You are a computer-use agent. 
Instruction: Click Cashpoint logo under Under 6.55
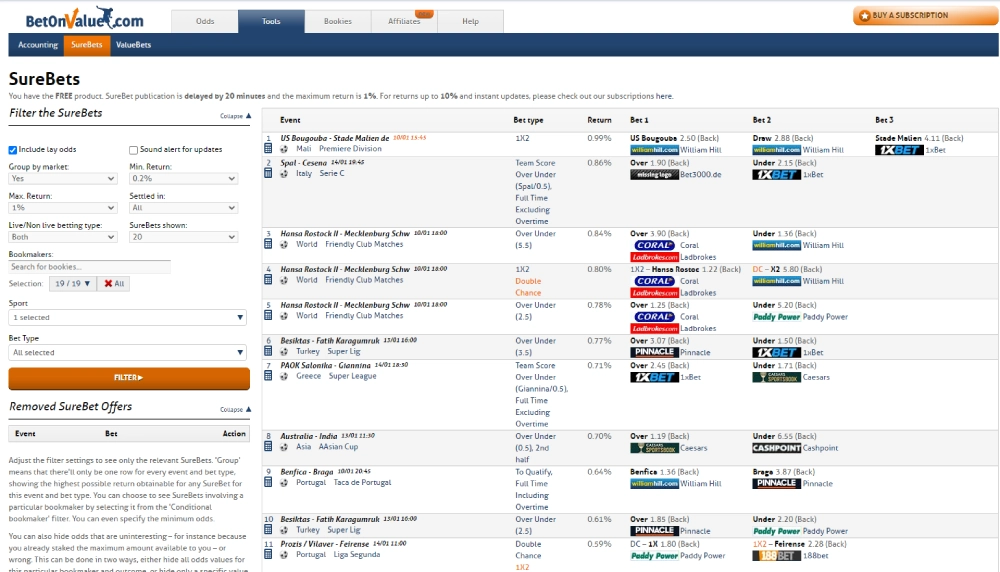[776, 448]
